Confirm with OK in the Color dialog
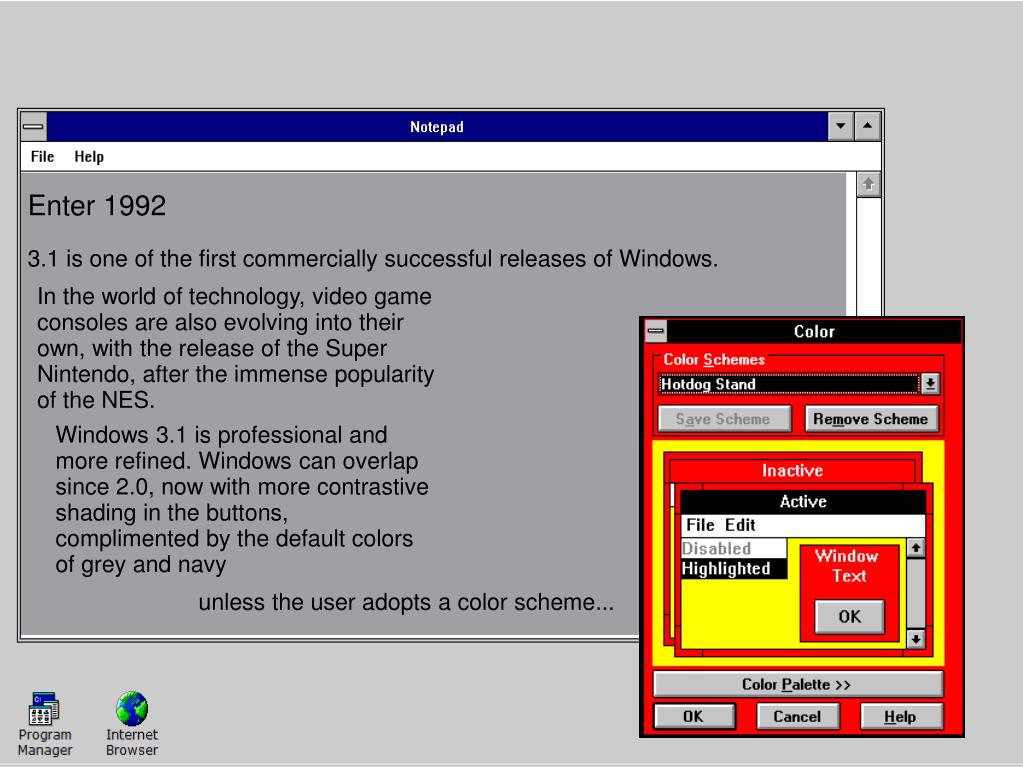The height and width of the screenshot is (767, 1023). [694, 716]
